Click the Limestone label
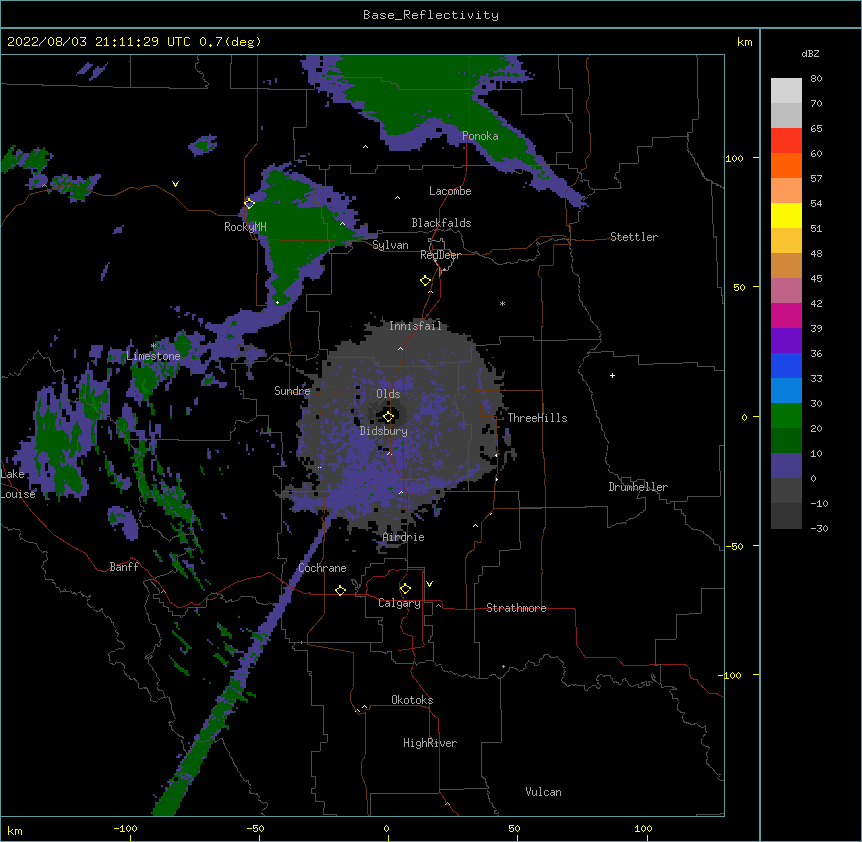Screen dimensions: 862x842 click(x=153, y=356)
